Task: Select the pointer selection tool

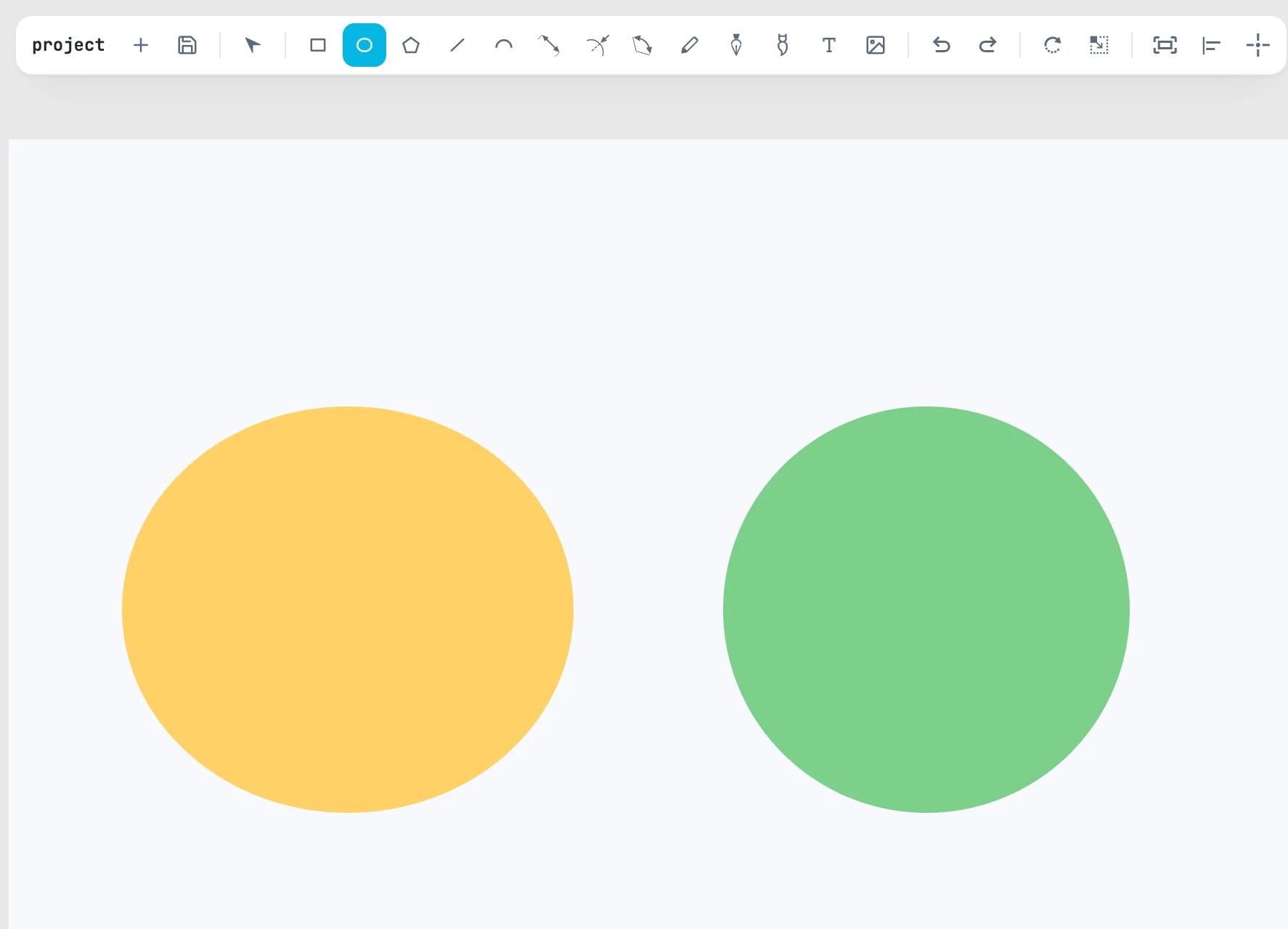Action: (252, 45)
